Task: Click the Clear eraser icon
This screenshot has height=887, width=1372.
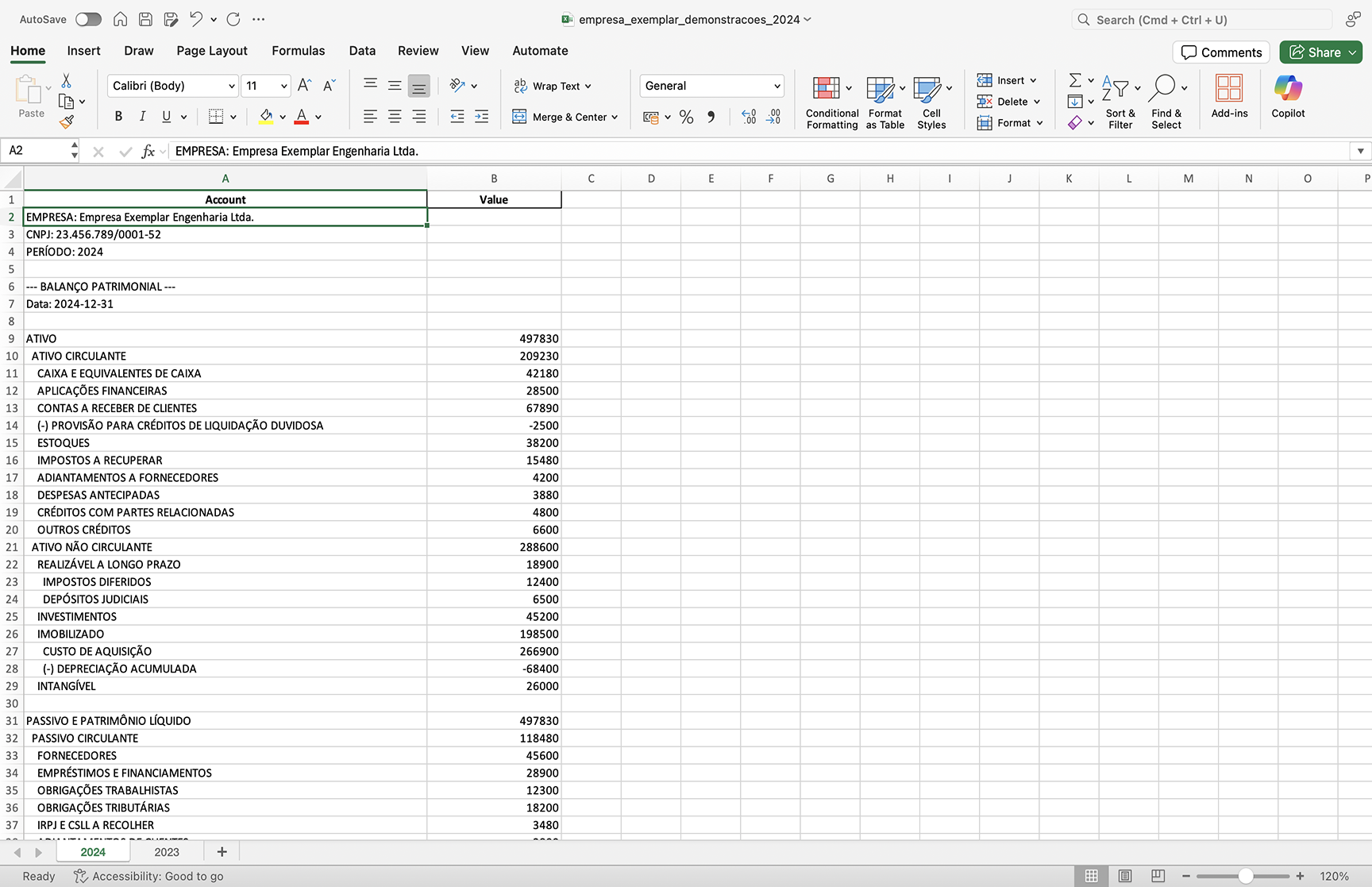Action: click(1075, 123)
